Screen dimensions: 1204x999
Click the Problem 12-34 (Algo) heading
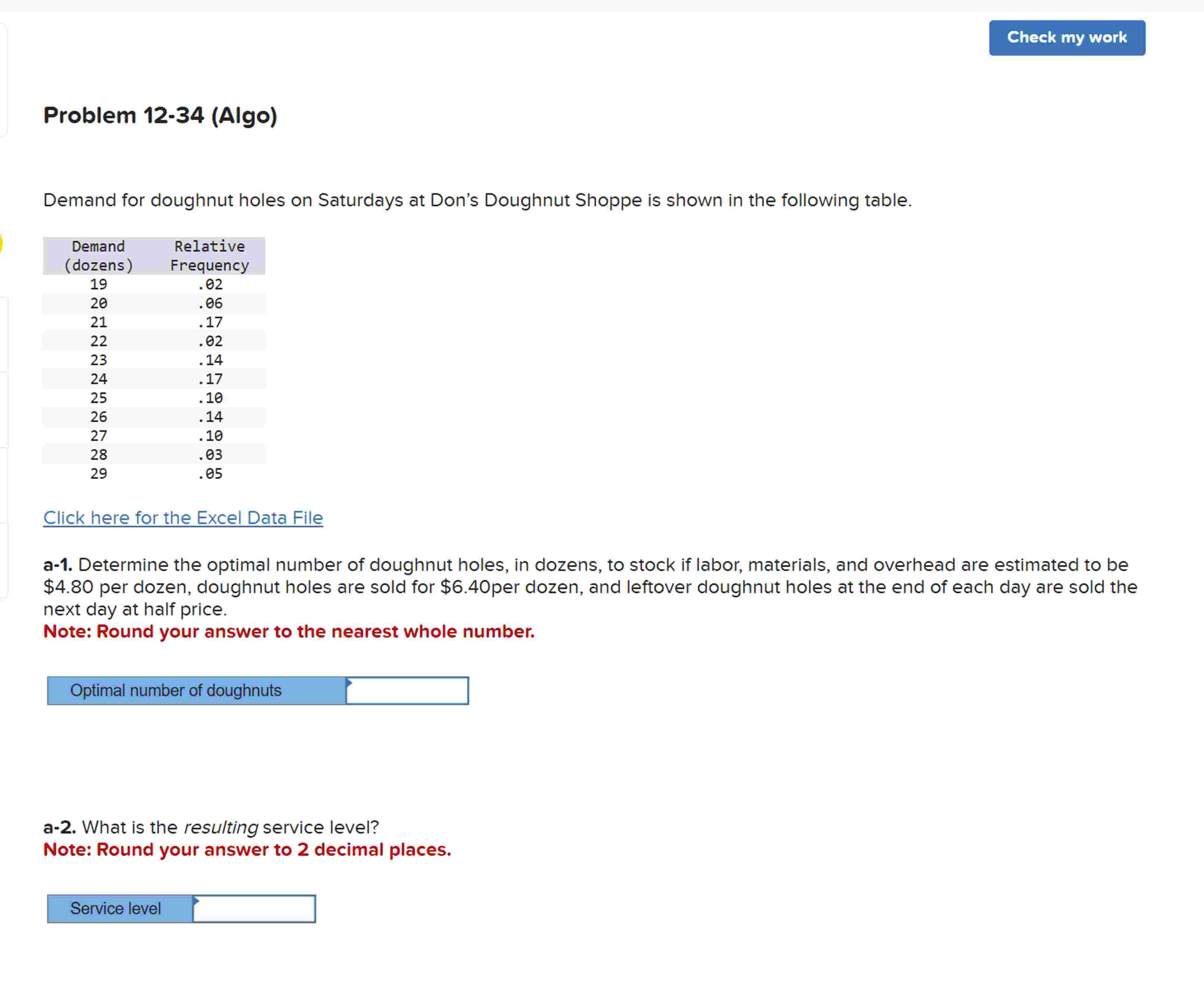(x=160, y=115)
